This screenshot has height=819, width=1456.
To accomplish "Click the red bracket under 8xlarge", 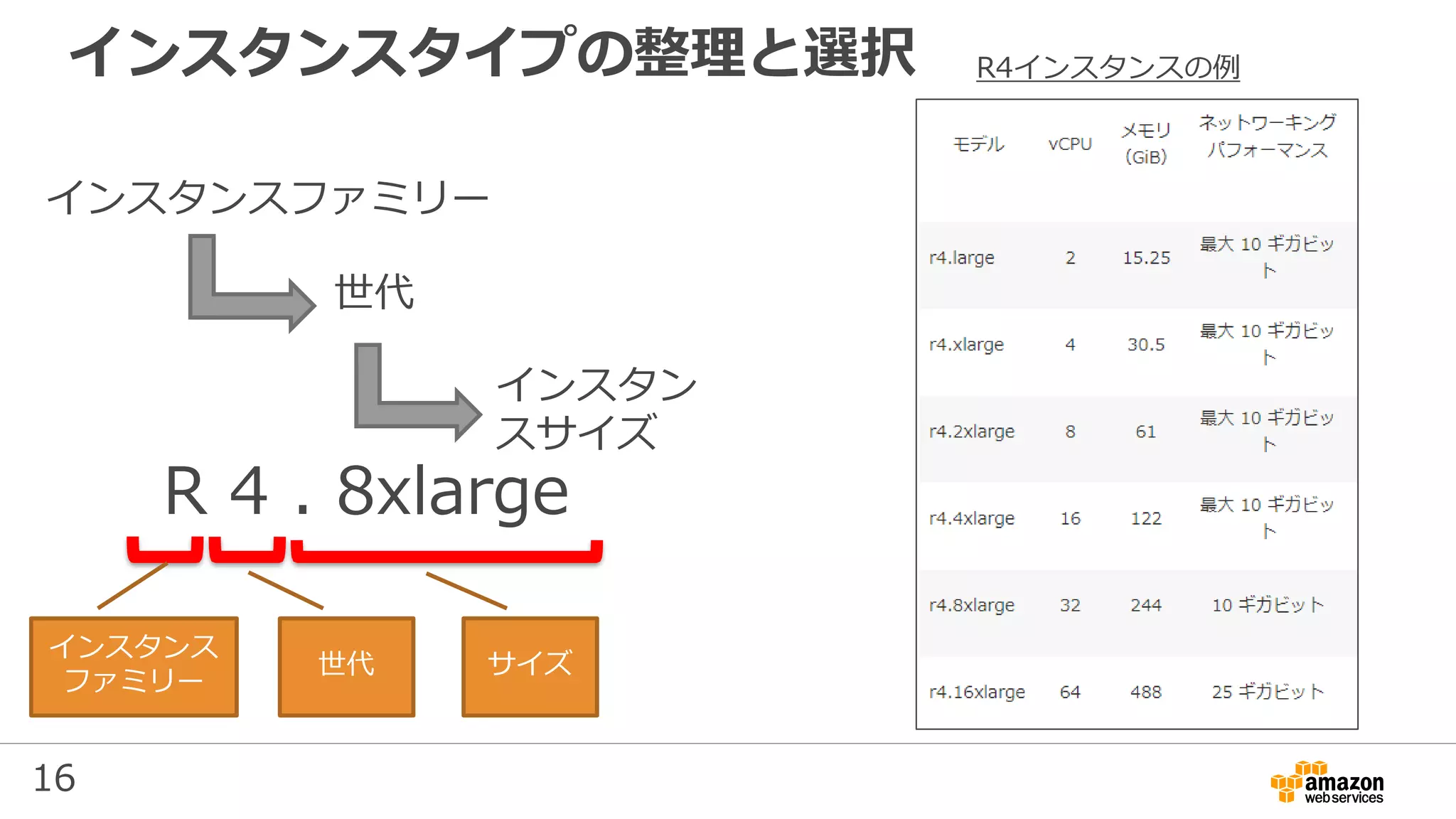I will coord(446,556).
